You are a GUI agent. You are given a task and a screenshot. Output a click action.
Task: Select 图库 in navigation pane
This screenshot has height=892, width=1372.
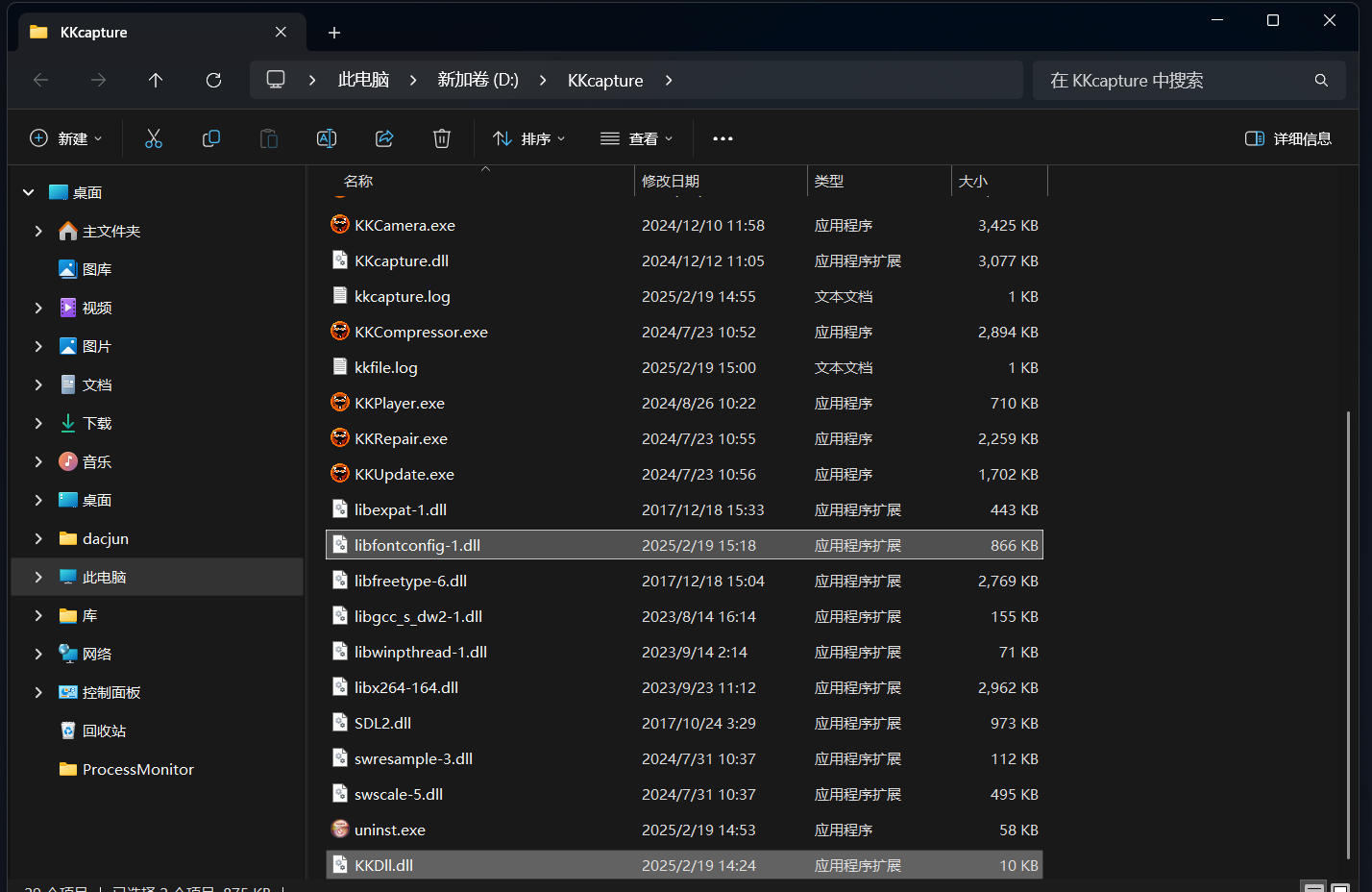click(97, 269)
